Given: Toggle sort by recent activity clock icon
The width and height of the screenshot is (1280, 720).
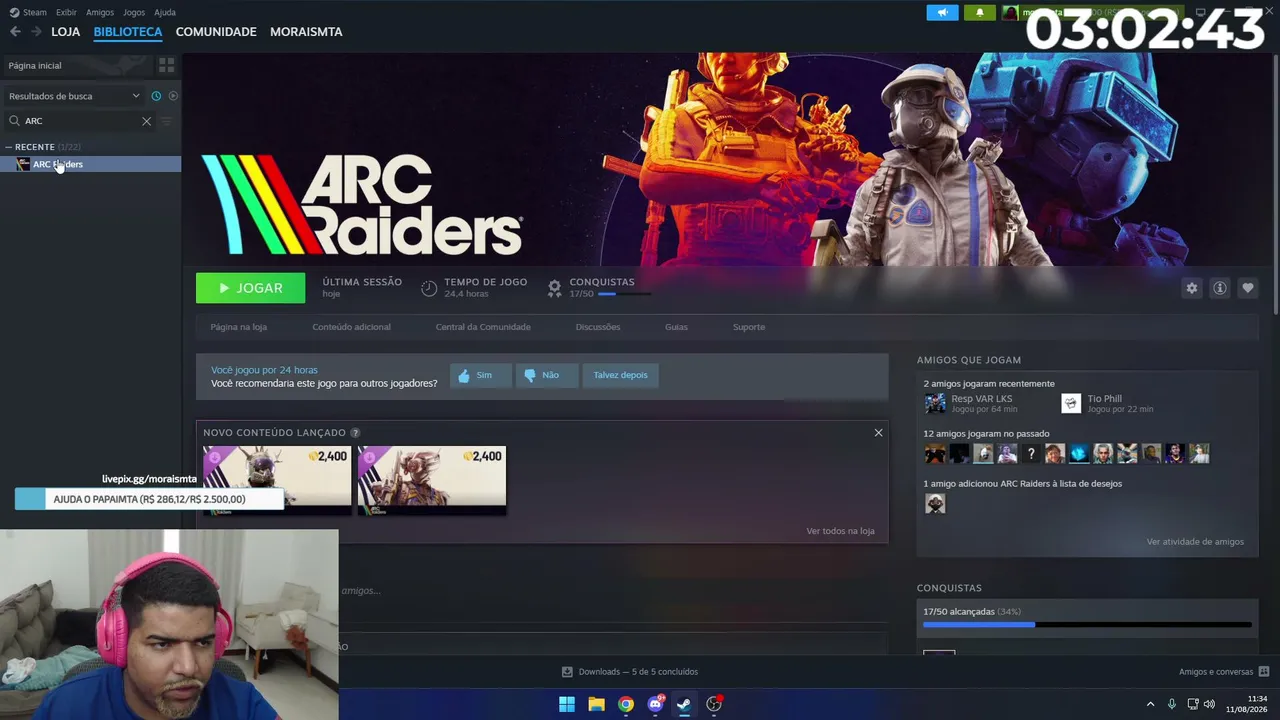Looking at the screenshot, I should point(156,96).
